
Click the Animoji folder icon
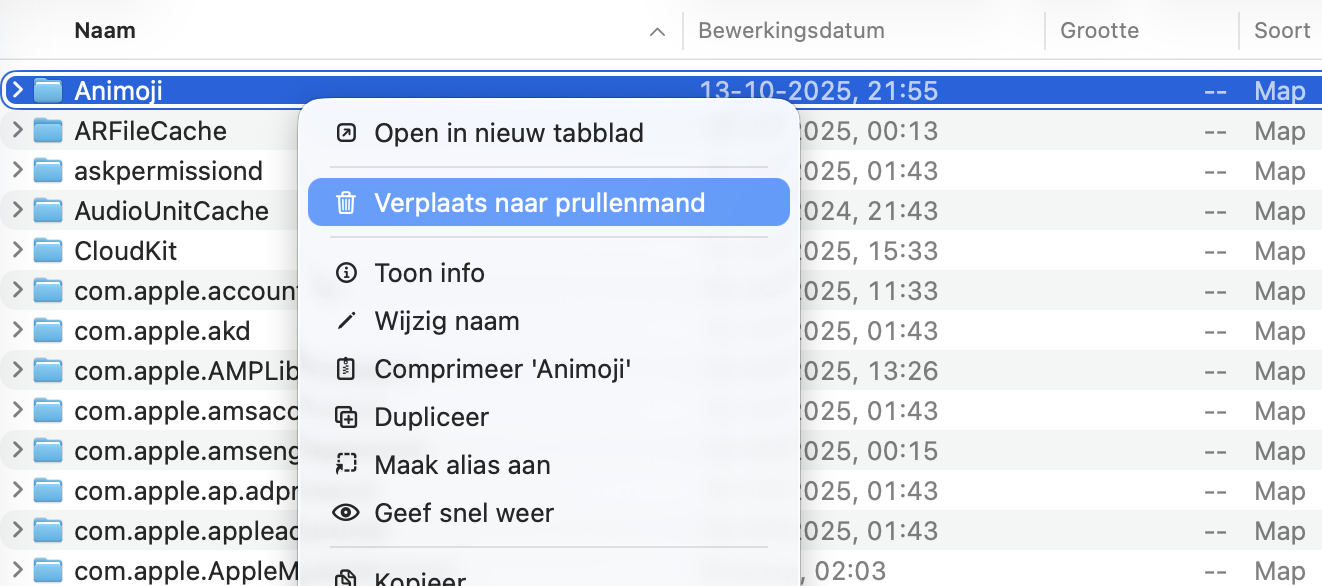point(49,90)
